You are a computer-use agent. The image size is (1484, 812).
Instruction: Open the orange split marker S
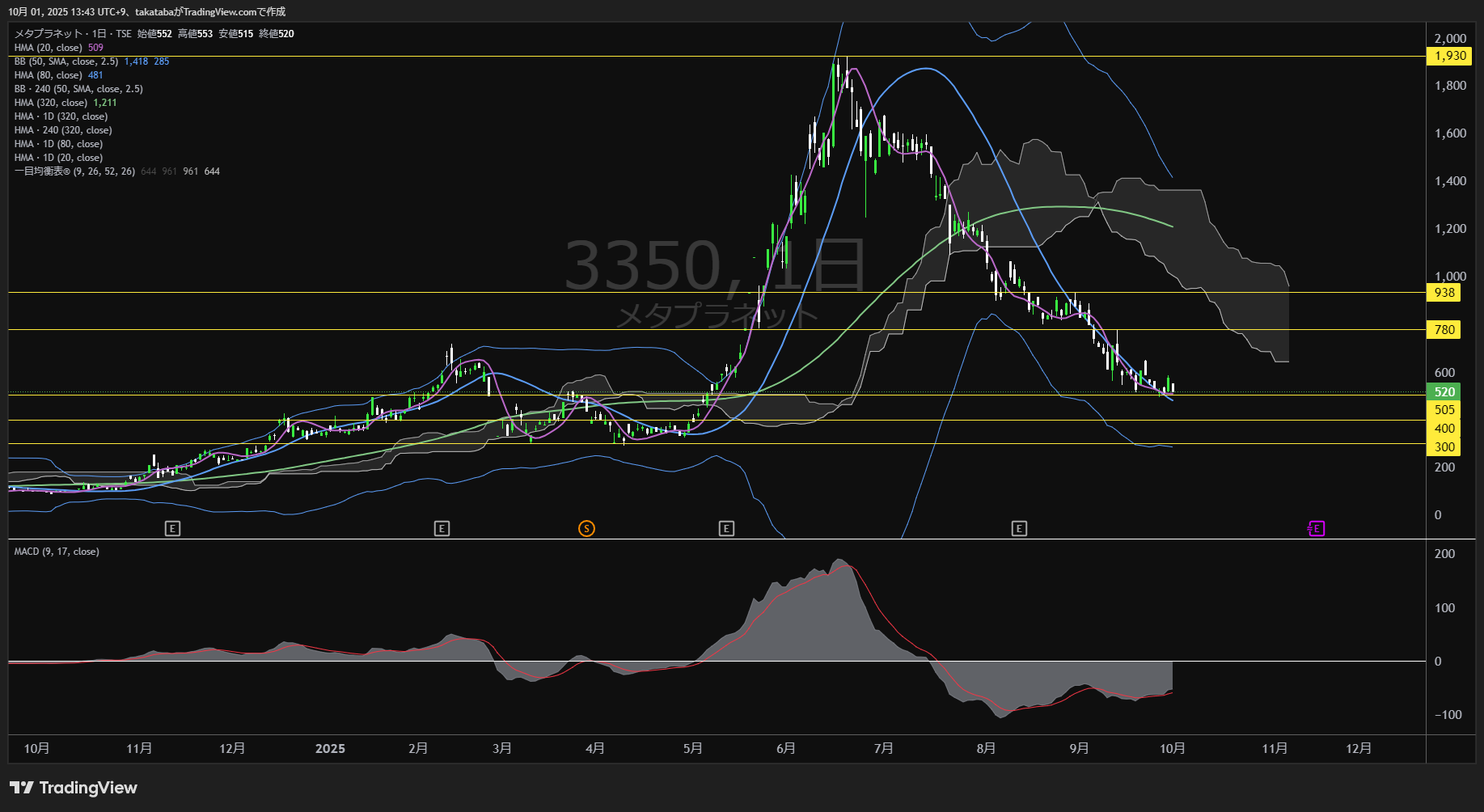pyautogui.click(x=586, y=529)
